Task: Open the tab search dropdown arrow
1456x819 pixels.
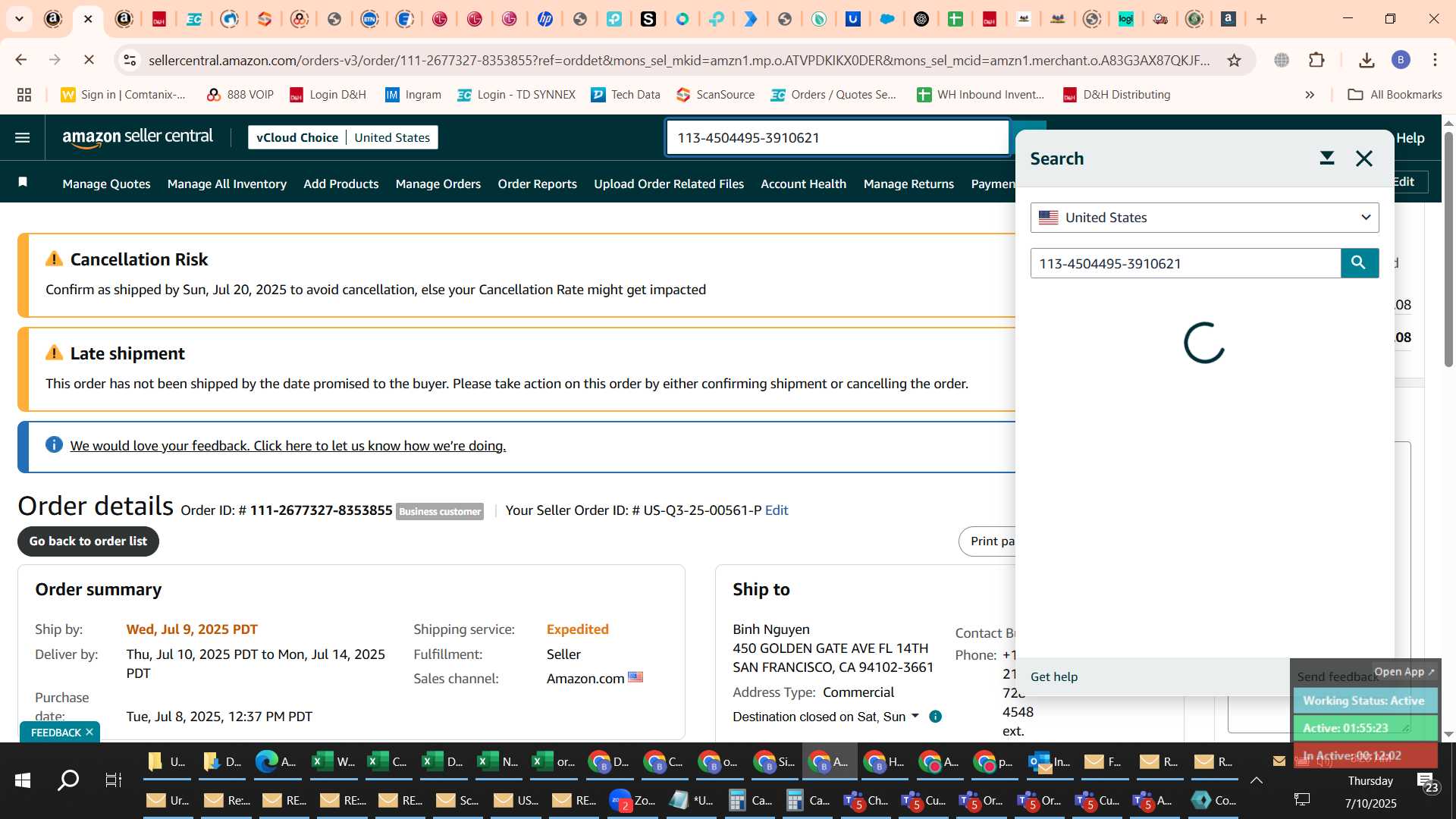Action: click(19, 19)
